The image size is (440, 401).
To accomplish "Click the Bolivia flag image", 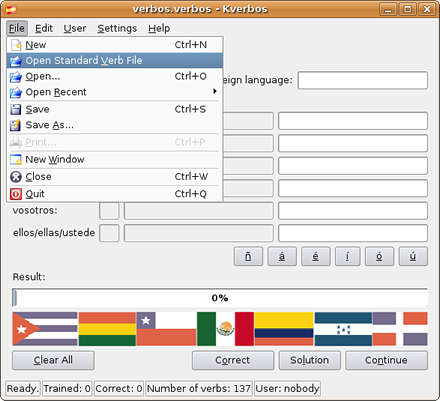I will 107,329.
